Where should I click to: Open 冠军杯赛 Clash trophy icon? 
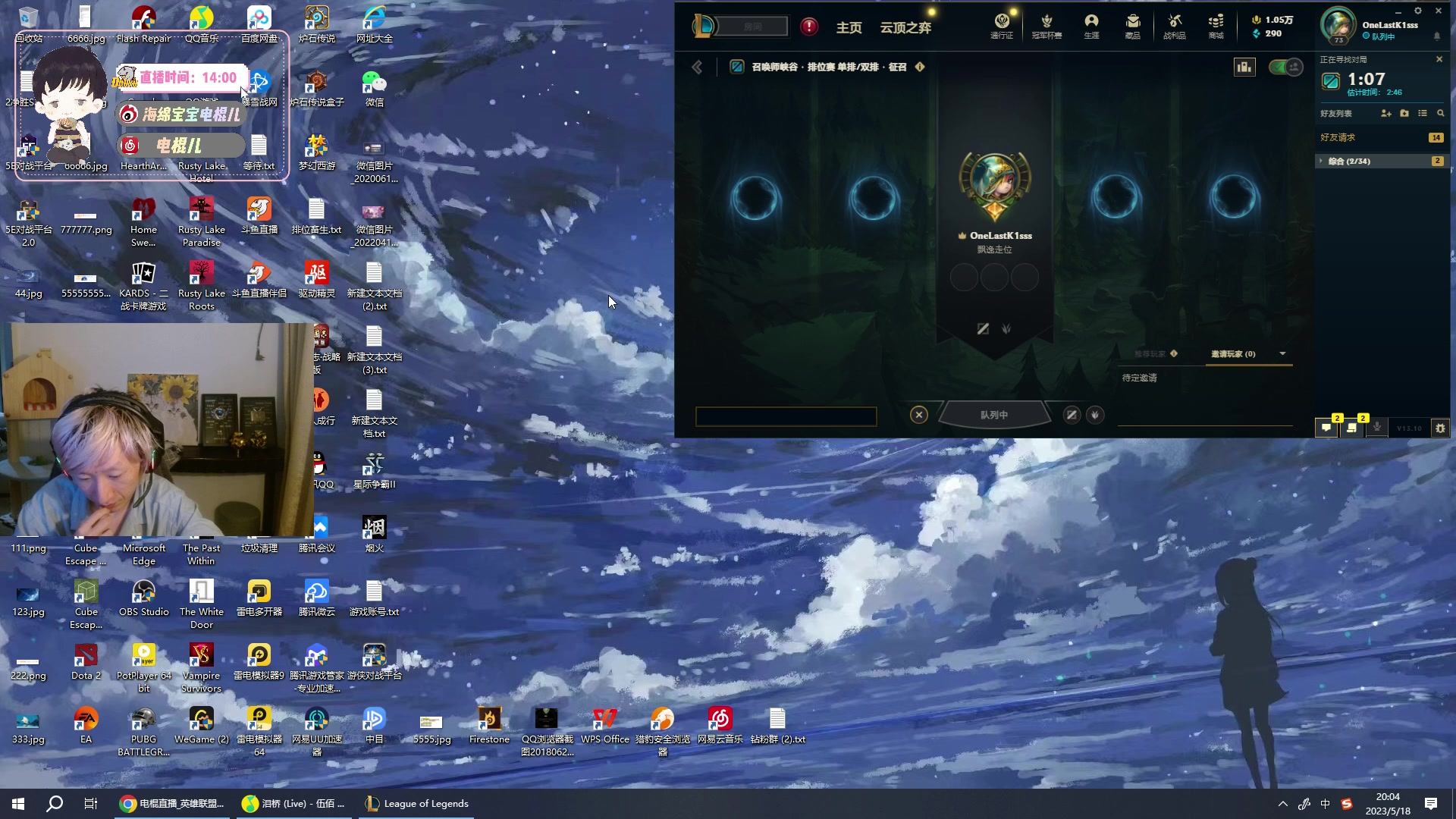pyautogui.click(x=1046, y=25)
